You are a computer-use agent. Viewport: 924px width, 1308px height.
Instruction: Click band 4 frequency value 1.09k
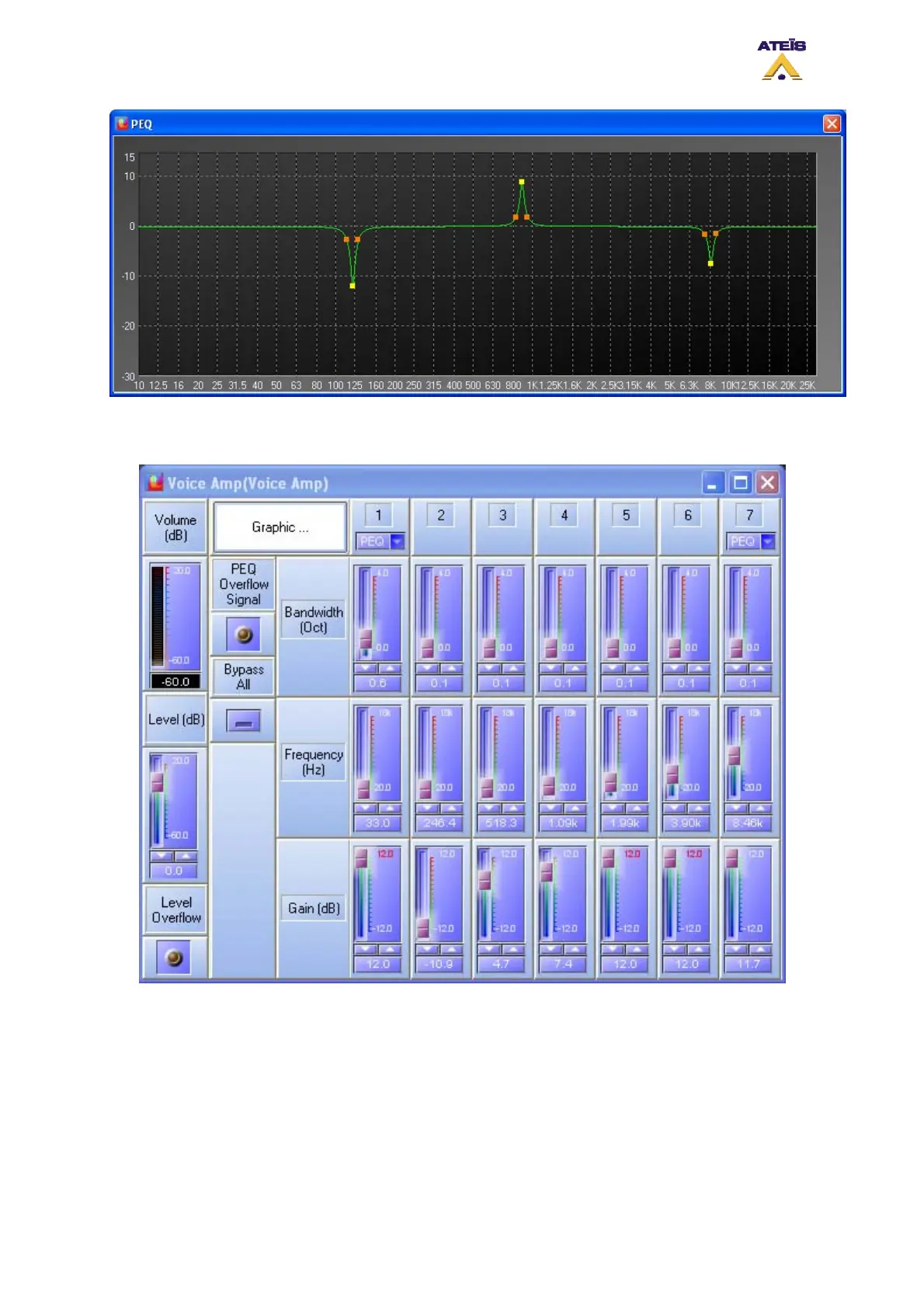point(563,823)
